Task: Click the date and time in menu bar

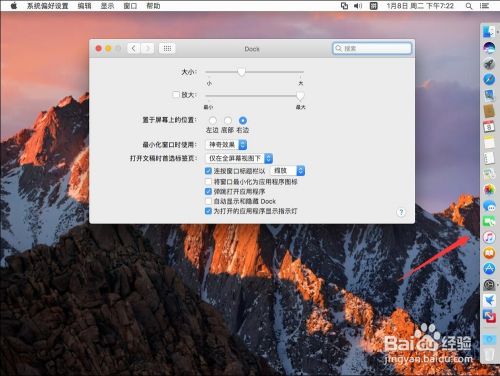Action: click(420, 6)
